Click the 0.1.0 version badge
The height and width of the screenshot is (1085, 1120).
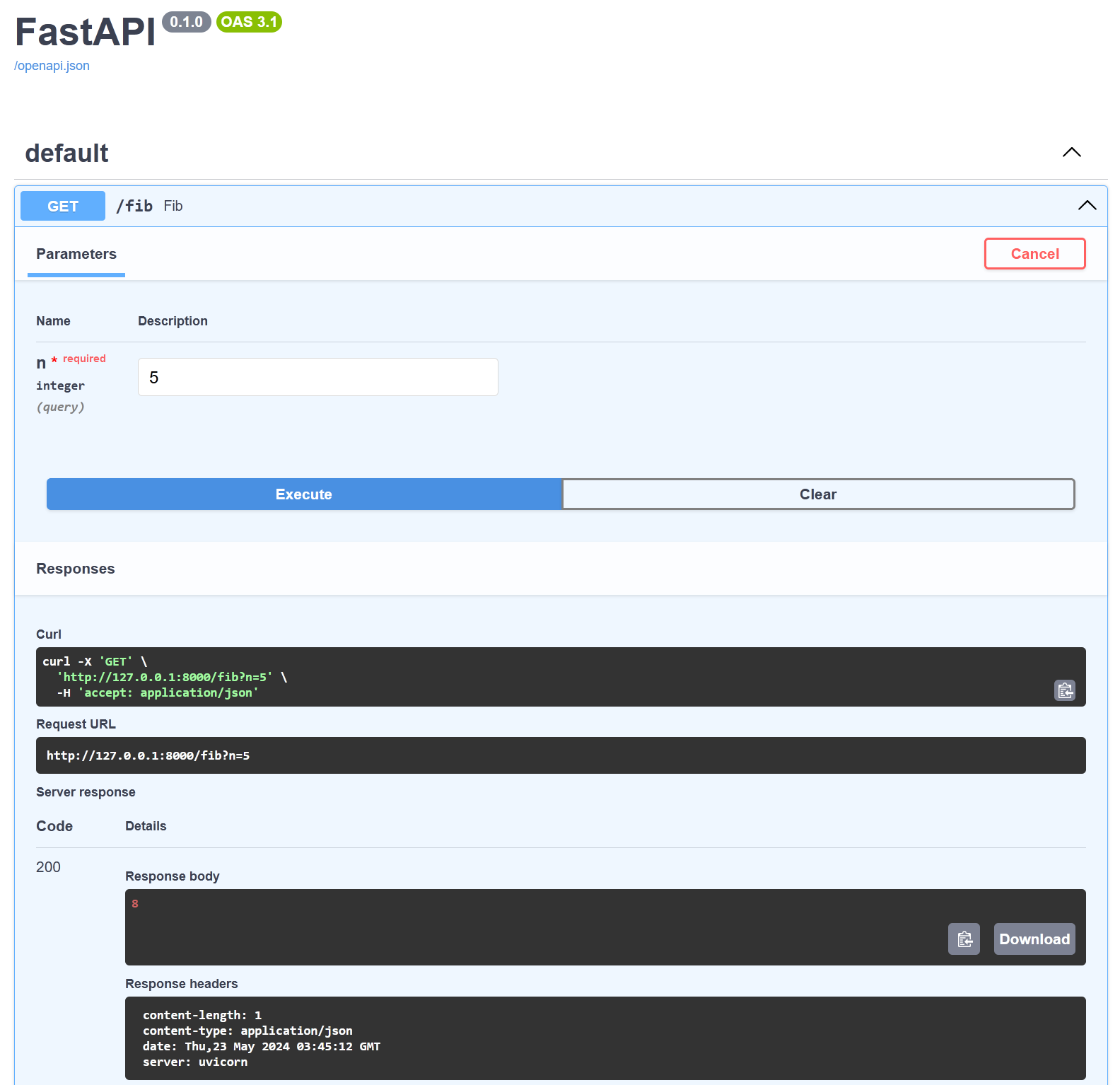tap(186, 22)
